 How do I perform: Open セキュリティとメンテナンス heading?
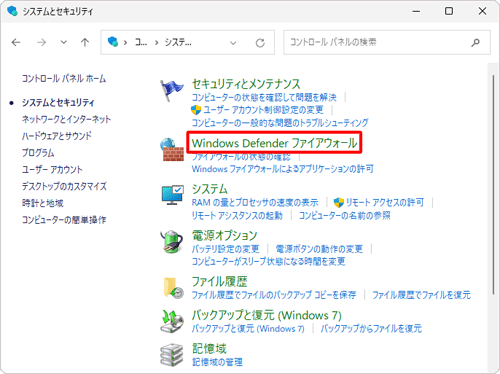[x=246, y=84]
